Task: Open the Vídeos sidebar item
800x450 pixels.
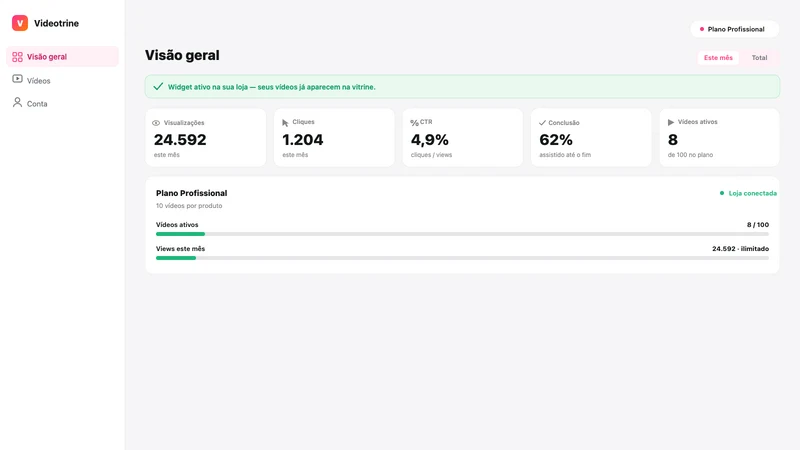Action: click(x=62, y=80)
